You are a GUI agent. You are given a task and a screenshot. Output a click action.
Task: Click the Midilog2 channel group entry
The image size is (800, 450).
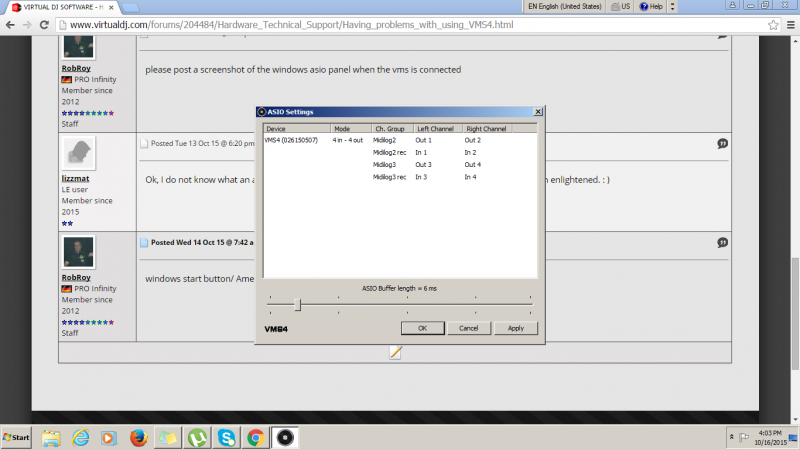(384, 140)
